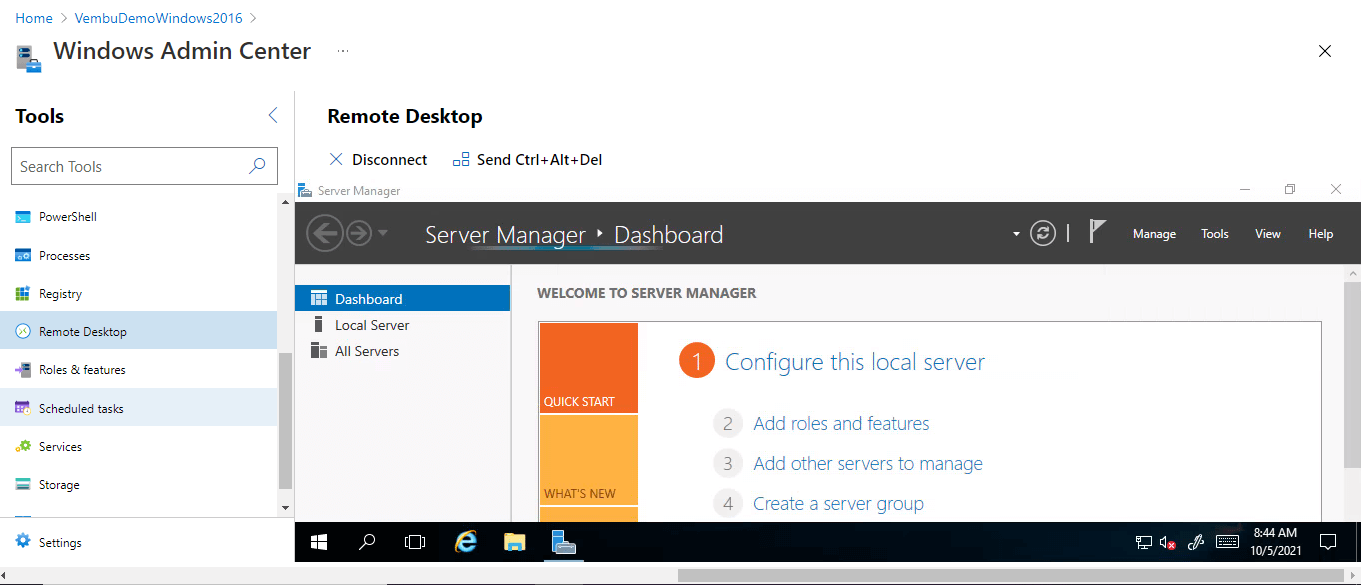Launch Internet Explorer from taskbar
1361x585 pixels.
pos(465,542)
